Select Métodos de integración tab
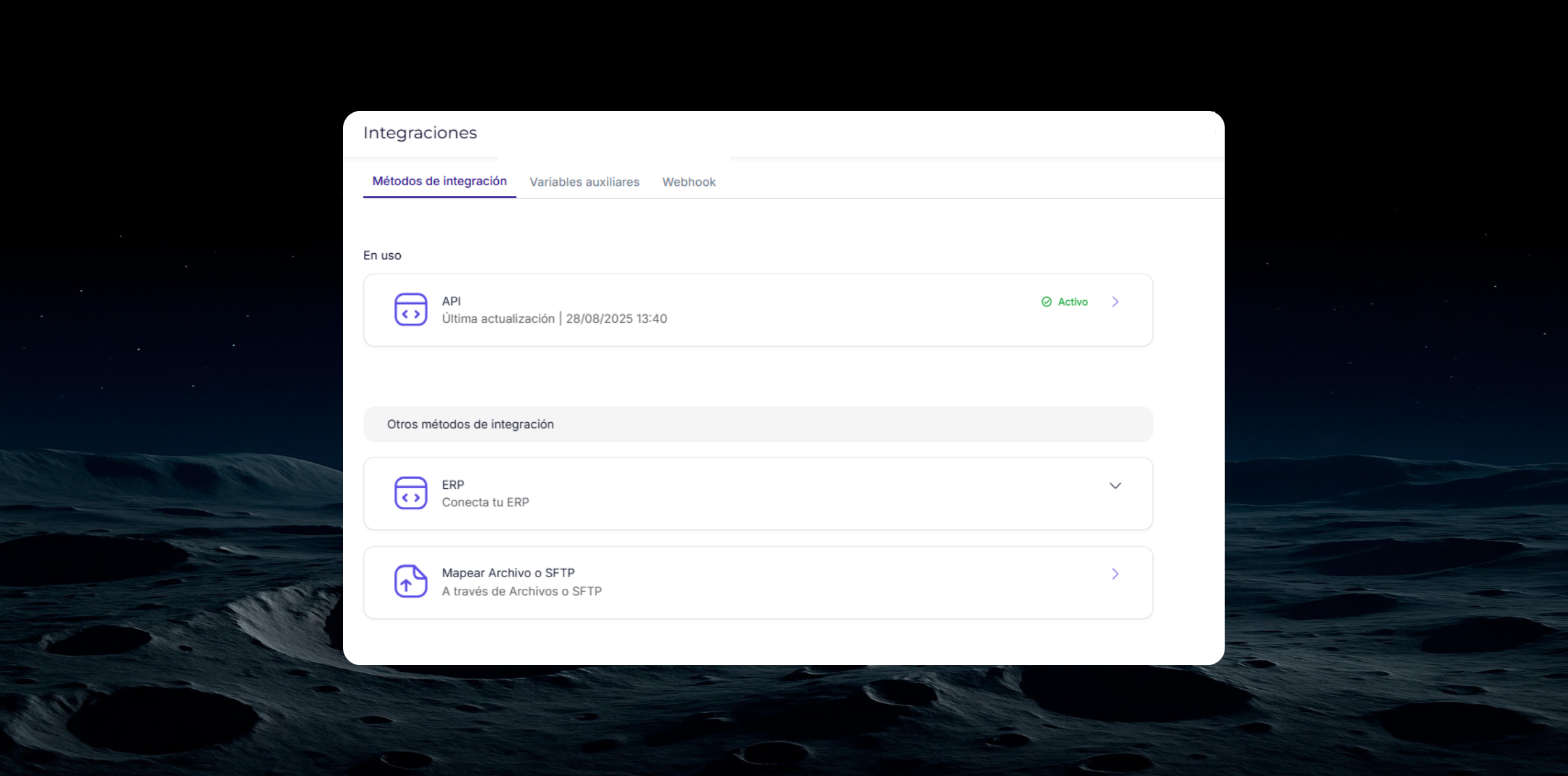Screen dimensions: 1568x776 click(439, 181)
